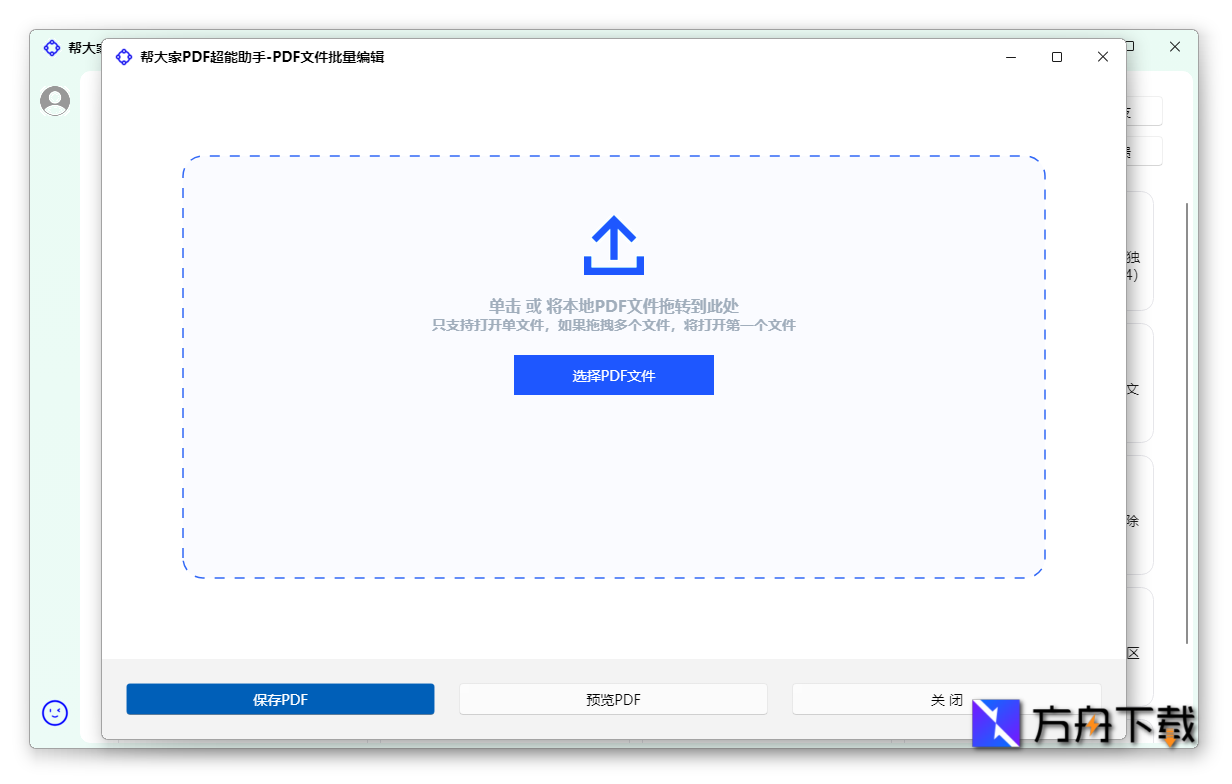Click the smiley feedback icon at bottom left

coord(54,713)
